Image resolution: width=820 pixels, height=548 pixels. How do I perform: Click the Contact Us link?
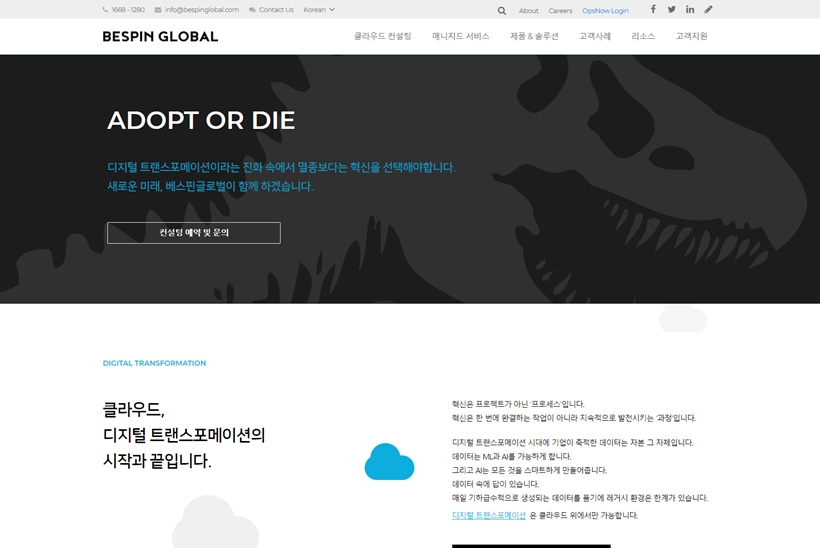coord(276,9)
